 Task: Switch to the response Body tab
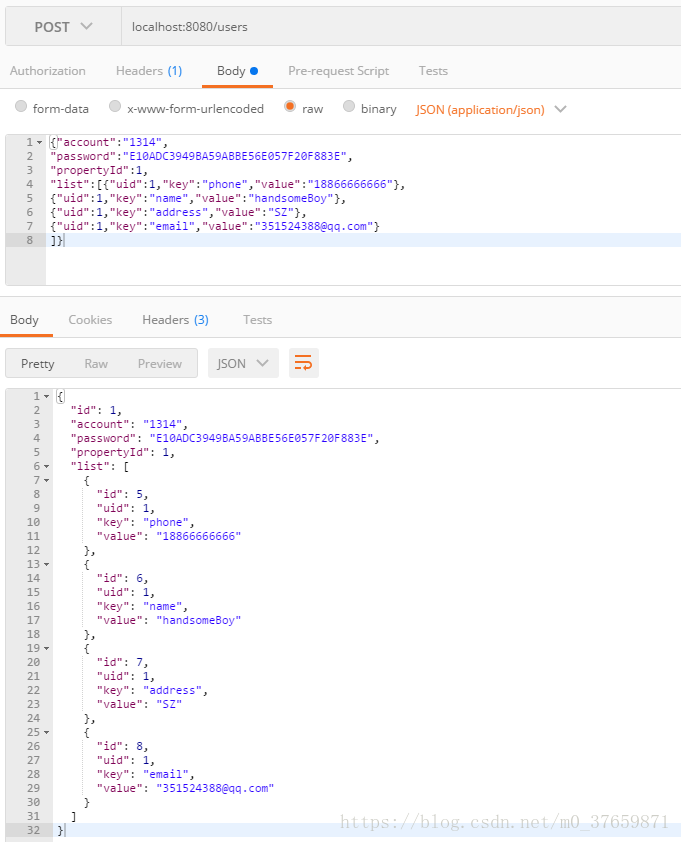point(24,320)
